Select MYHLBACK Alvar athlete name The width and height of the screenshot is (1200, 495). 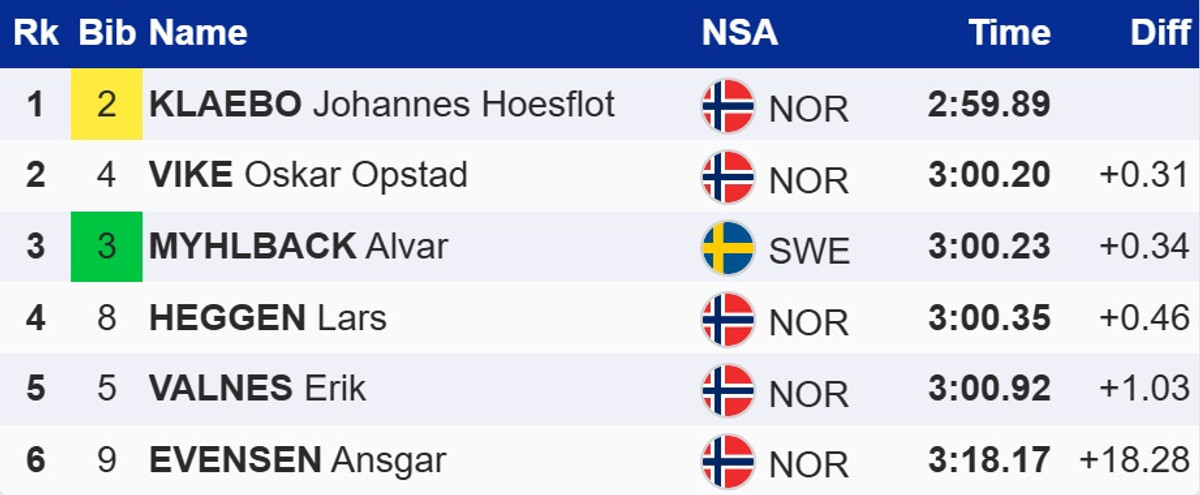point(298,246)
